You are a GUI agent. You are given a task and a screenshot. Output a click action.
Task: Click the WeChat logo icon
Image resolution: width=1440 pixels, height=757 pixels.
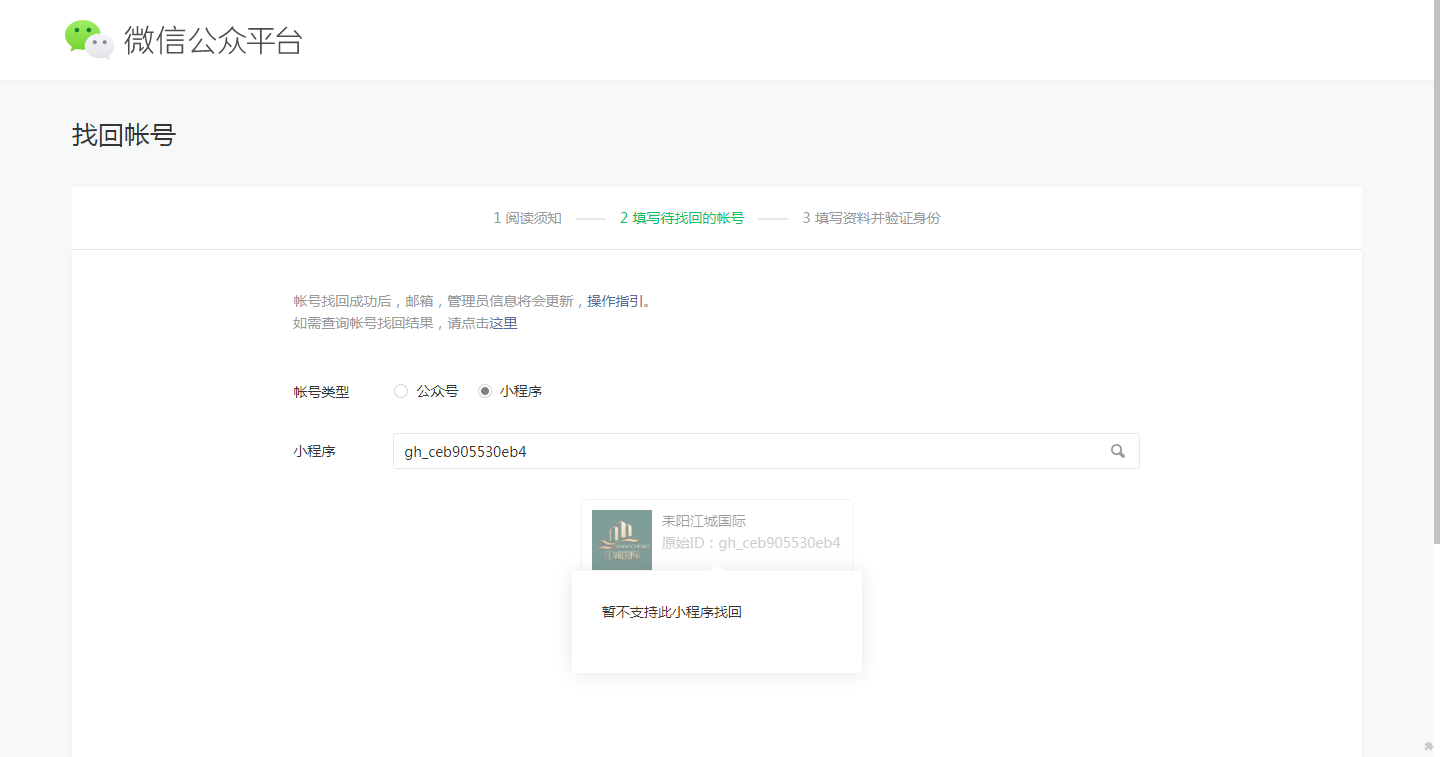(90, 40)
